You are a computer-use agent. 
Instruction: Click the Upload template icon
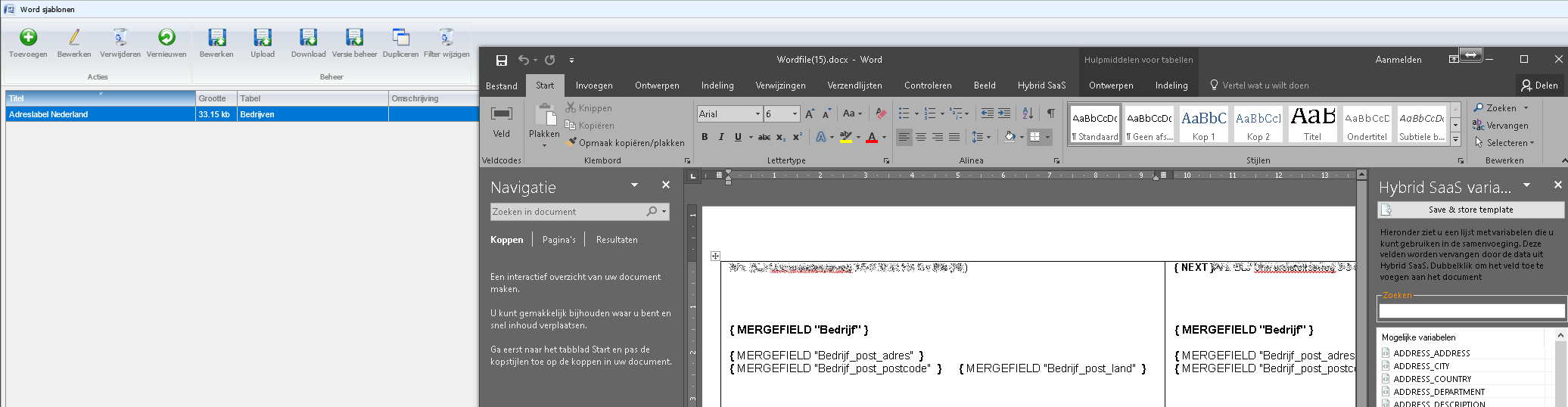[x=263, y=38]
